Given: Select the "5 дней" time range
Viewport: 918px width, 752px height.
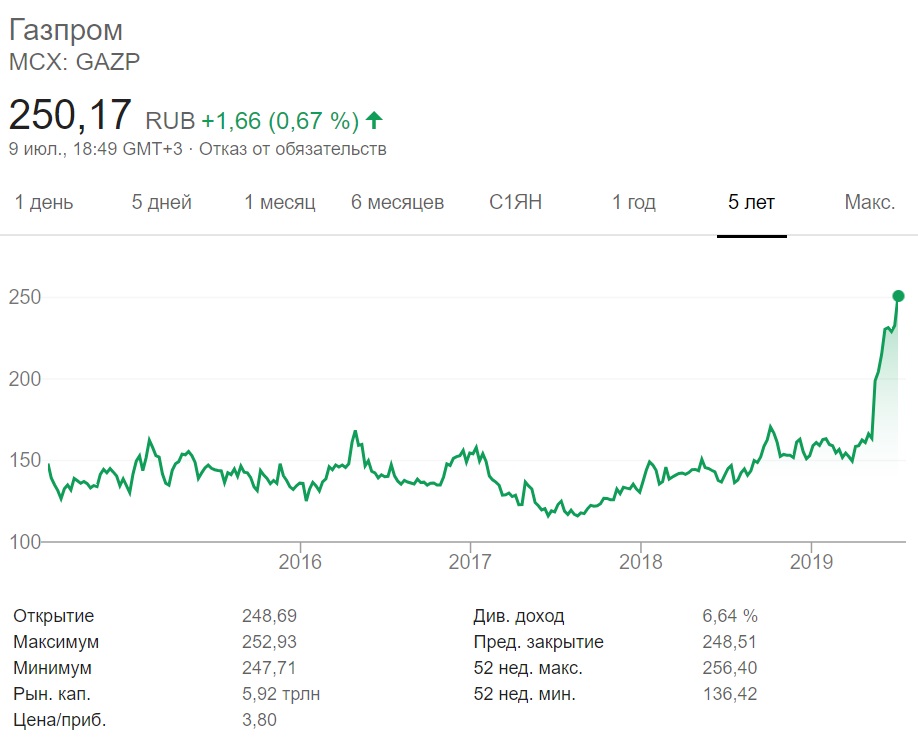Looking at the screenshot, I should coord(162,203).
